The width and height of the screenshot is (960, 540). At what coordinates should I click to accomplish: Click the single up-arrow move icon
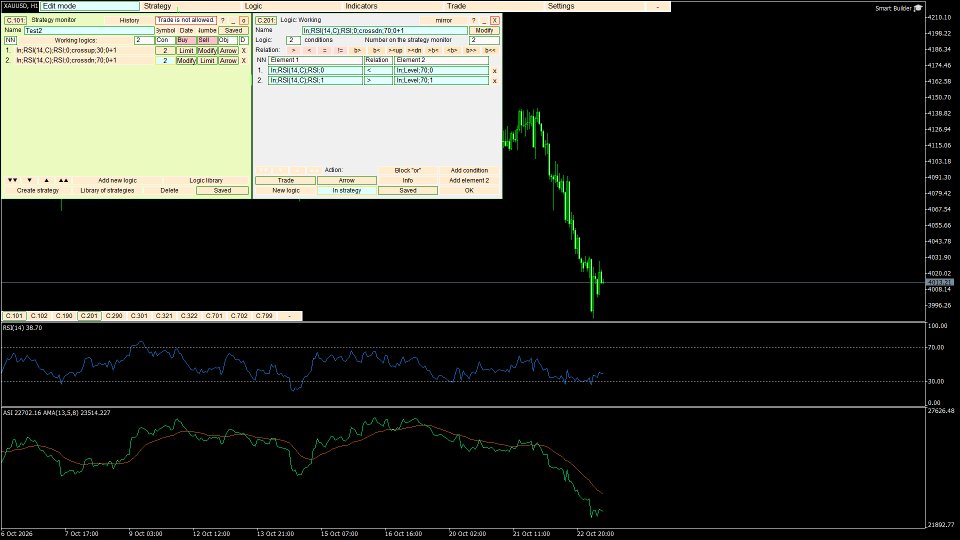tap(47, 181)
